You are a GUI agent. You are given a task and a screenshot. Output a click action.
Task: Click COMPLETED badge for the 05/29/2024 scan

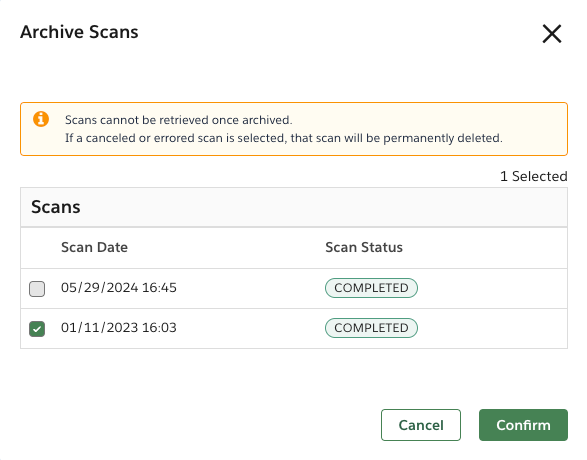(x=371, y=288)
